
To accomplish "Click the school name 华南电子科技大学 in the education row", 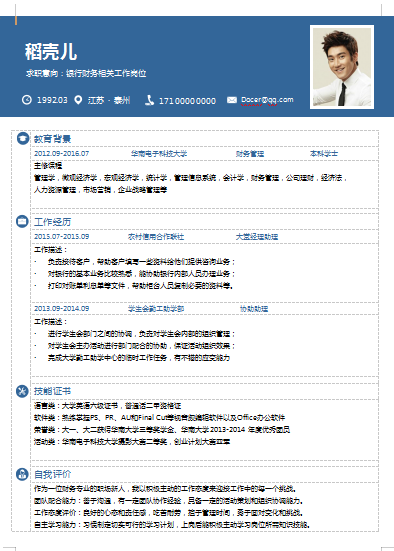I will [x=159, y=154].
